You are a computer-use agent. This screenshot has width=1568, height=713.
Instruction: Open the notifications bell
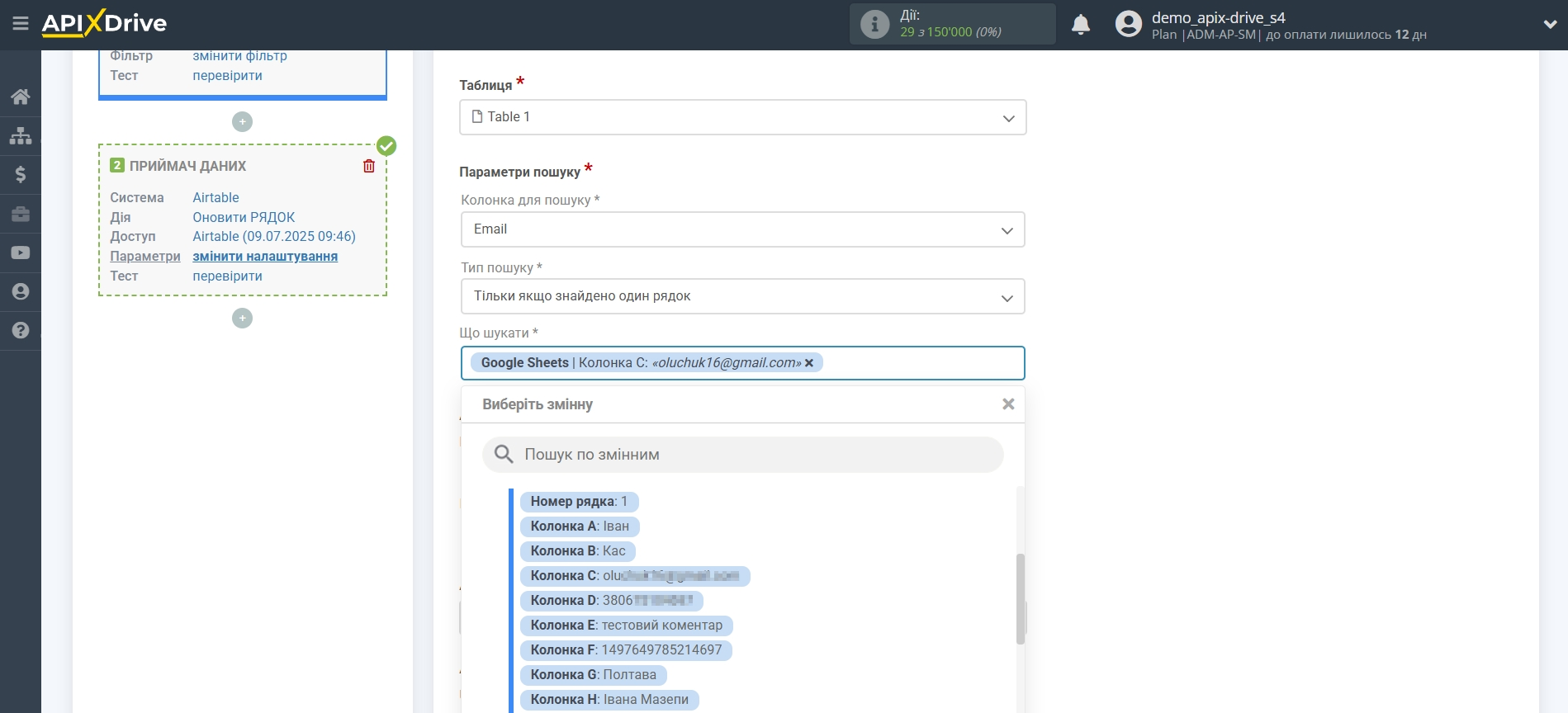(x=1081, y=25)
